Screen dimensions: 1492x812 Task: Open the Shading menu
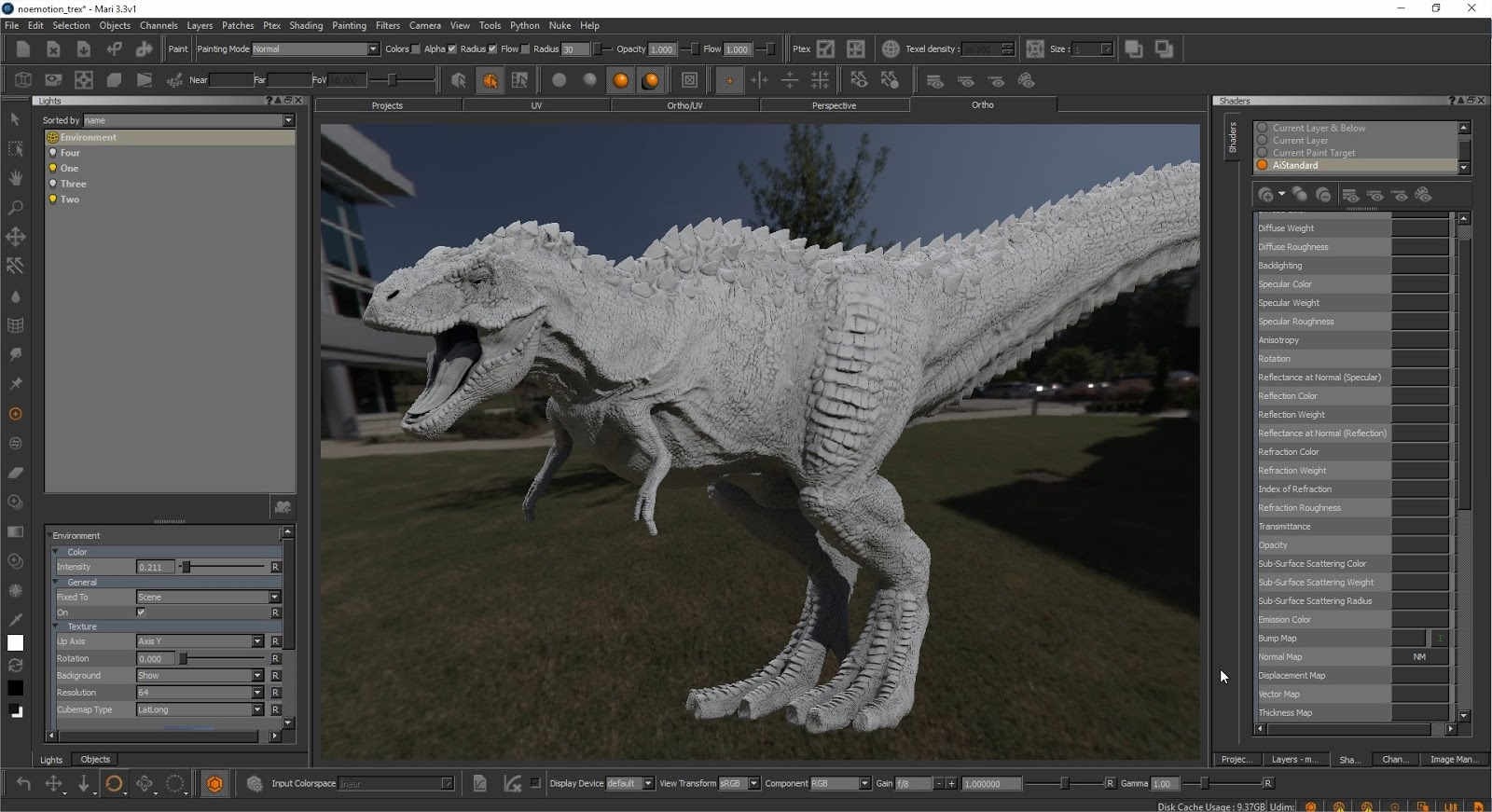click(x=305, y=25)
